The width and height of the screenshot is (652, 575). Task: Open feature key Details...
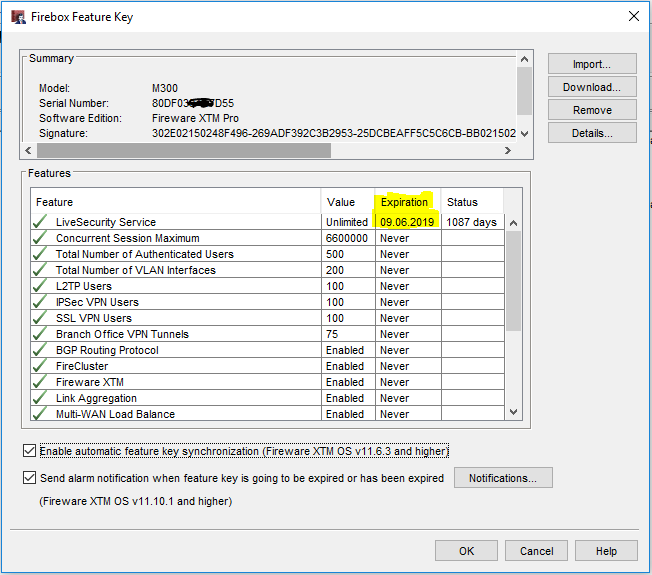(x=592, y=133)
